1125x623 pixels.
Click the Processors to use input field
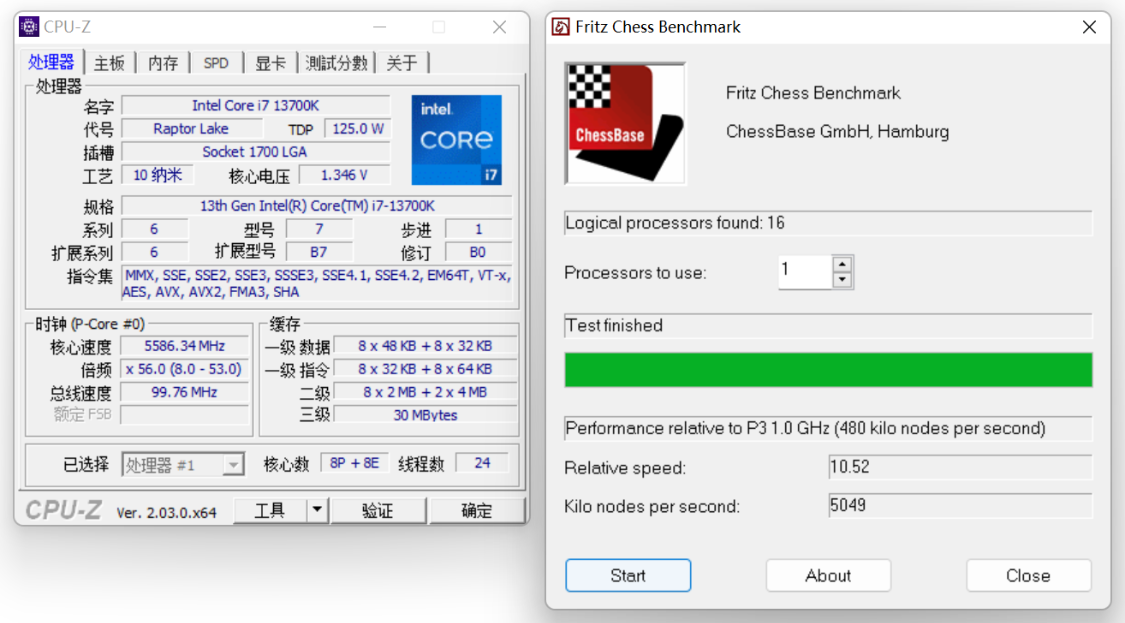point(805,272)
